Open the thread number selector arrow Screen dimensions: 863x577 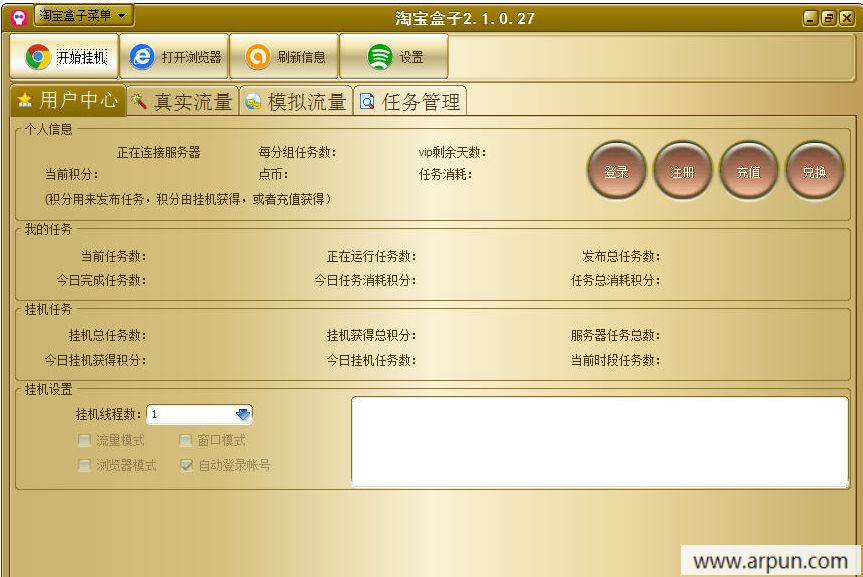tap(243, 413)
